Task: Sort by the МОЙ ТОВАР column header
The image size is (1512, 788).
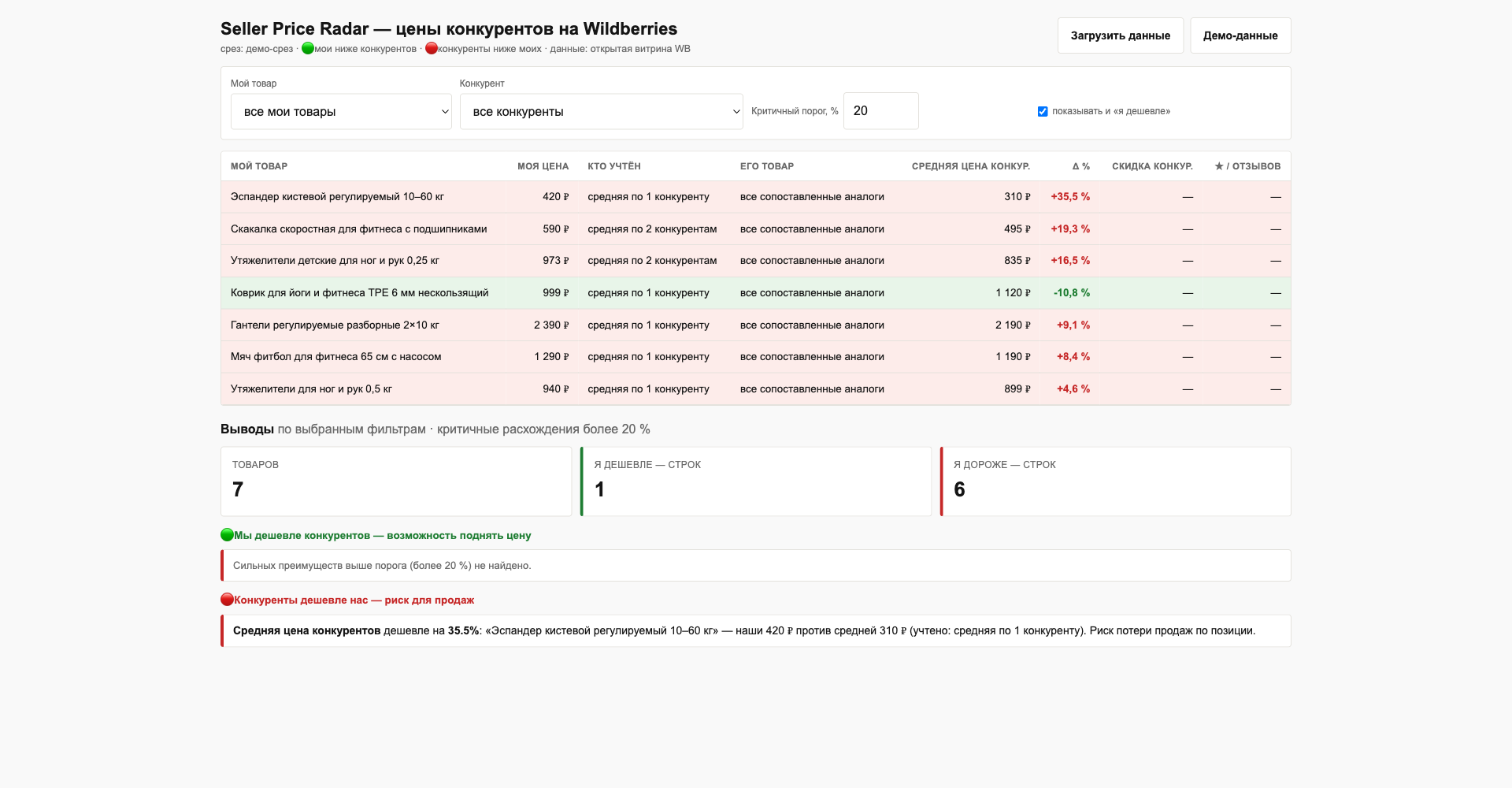Action: click(259, 166)
